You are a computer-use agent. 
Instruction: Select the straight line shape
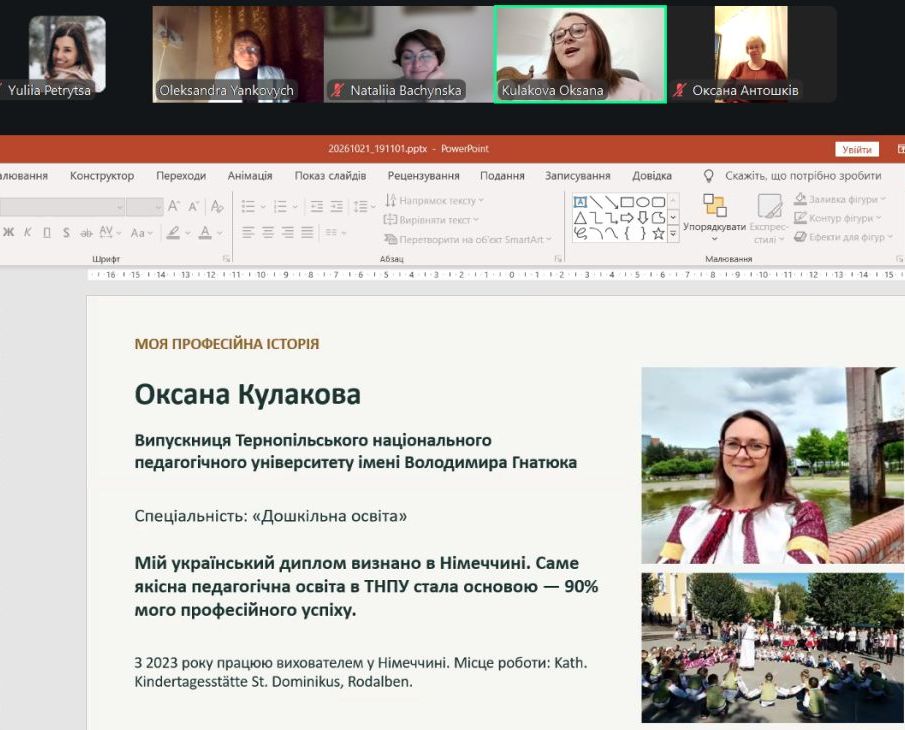click(x=596, y=202)
